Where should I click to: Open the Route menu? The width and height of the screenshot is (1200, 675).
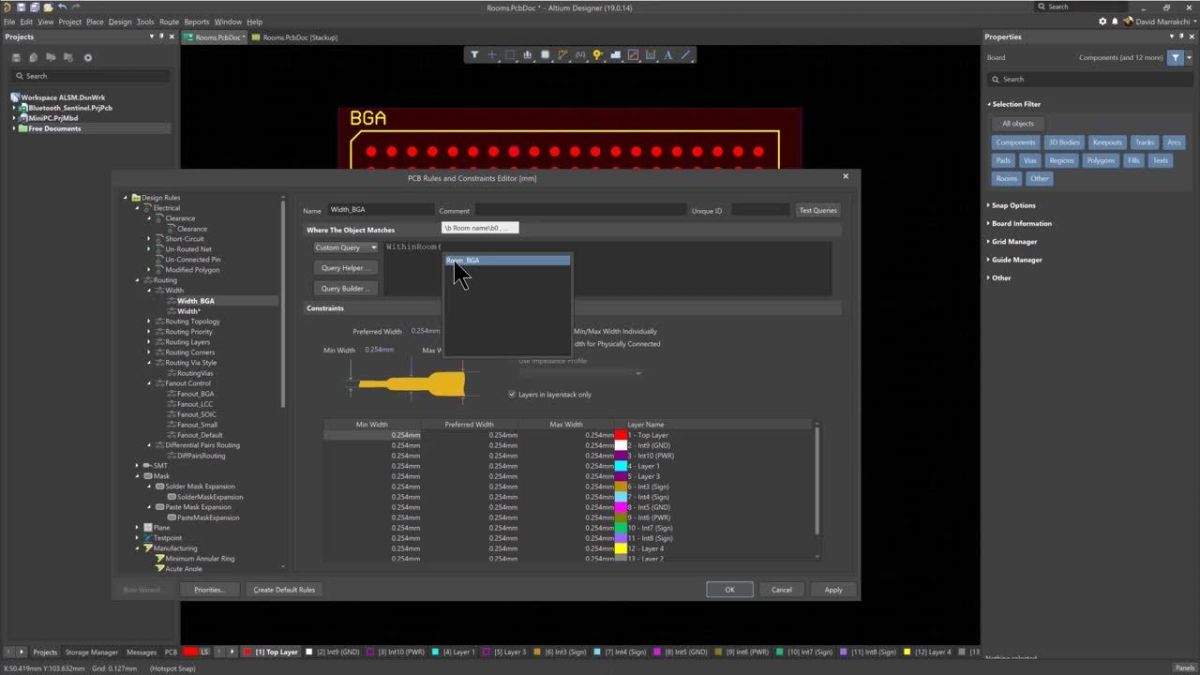(169, 21)
